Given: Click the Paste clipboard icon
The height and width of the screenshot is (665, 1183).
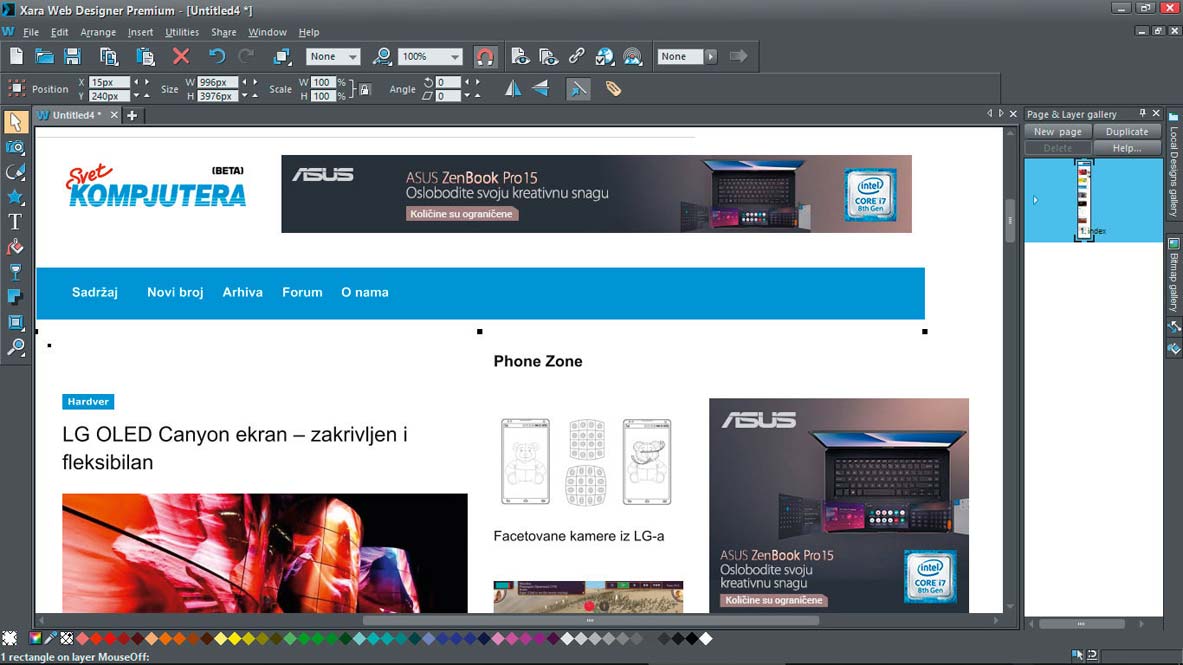Looking at the screenshot, I should click(x=145, y=56).
